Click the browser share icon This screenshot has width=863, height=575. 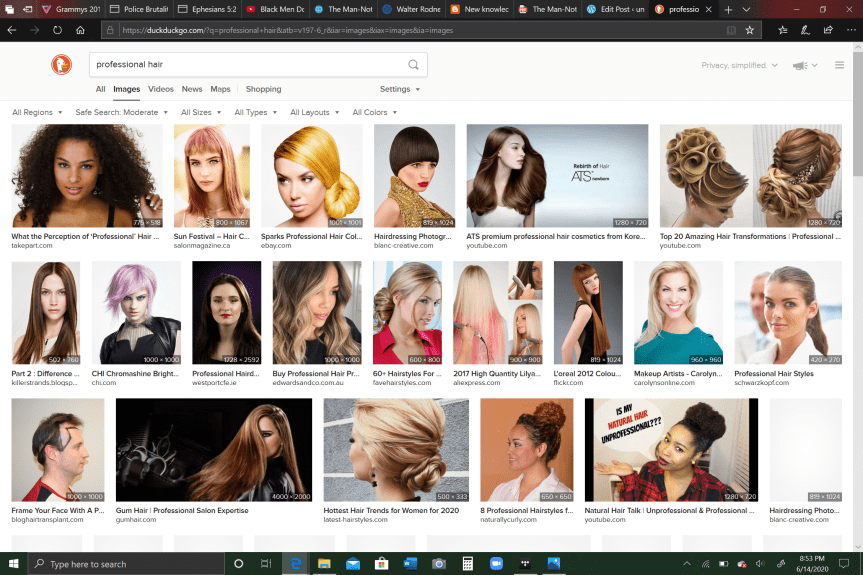pyautogui.click(x=827, y=30)
